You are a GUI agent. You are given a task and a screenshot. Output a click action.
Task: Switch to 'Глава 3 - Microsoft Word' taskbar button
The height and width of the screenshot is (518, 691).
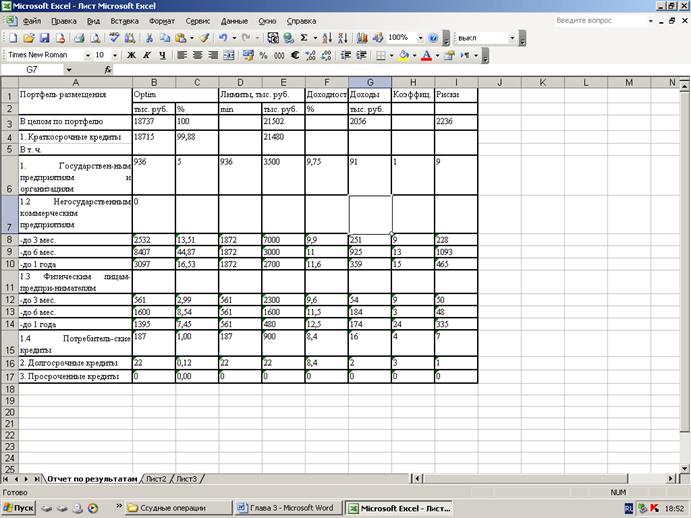click(288, 508)
